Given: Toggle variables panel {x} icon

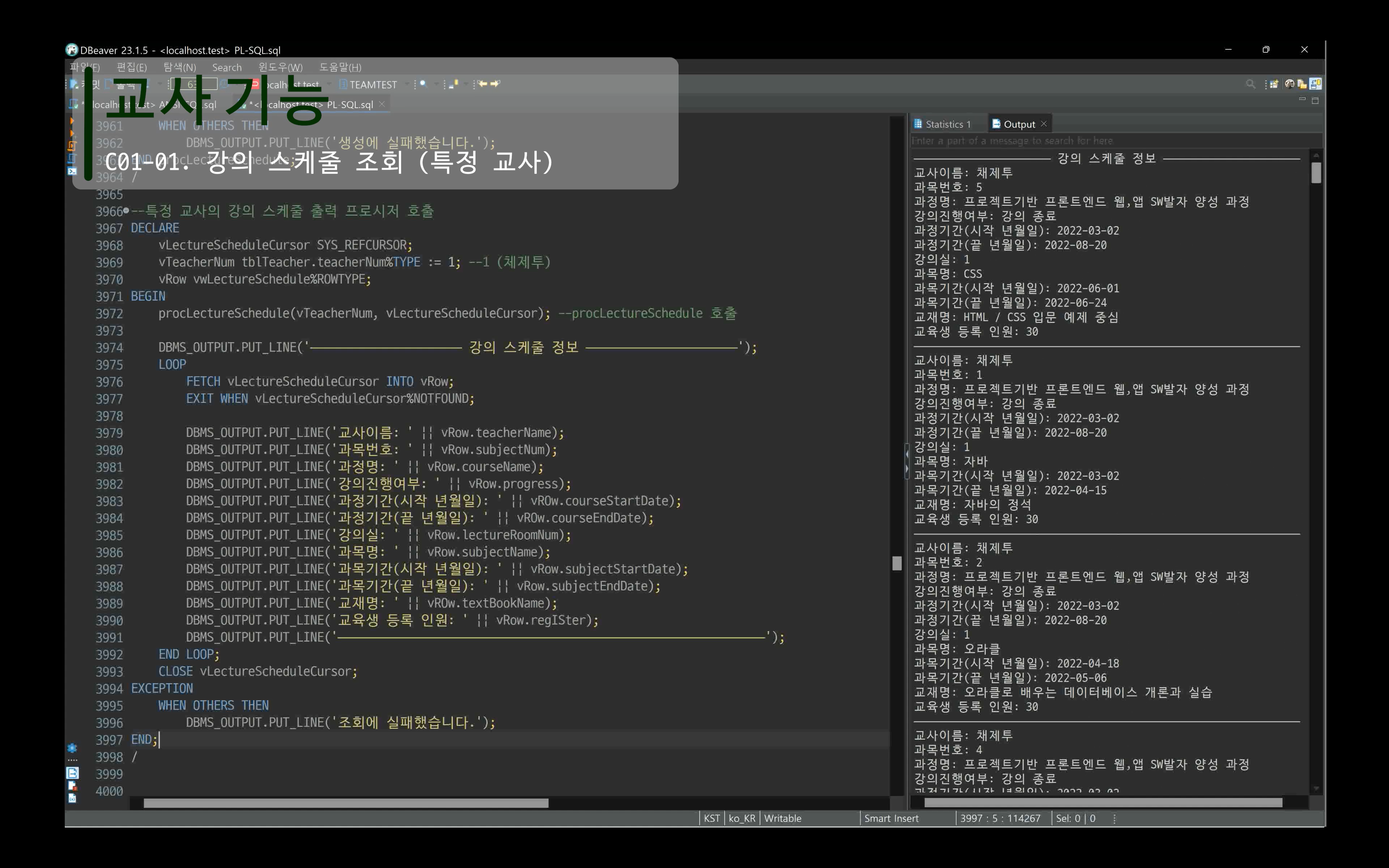Looking at the screenshot, I should point(72,798).
